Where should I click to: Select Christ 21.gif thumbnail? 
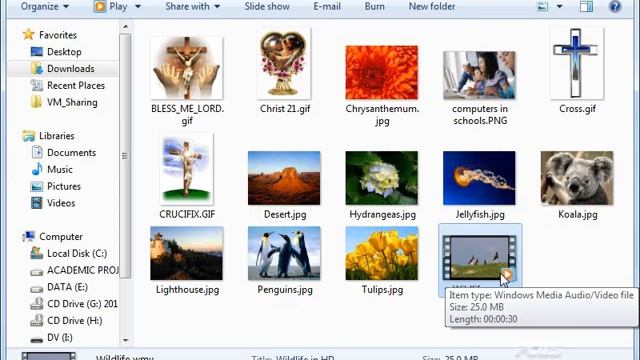(x=284, y=63)
